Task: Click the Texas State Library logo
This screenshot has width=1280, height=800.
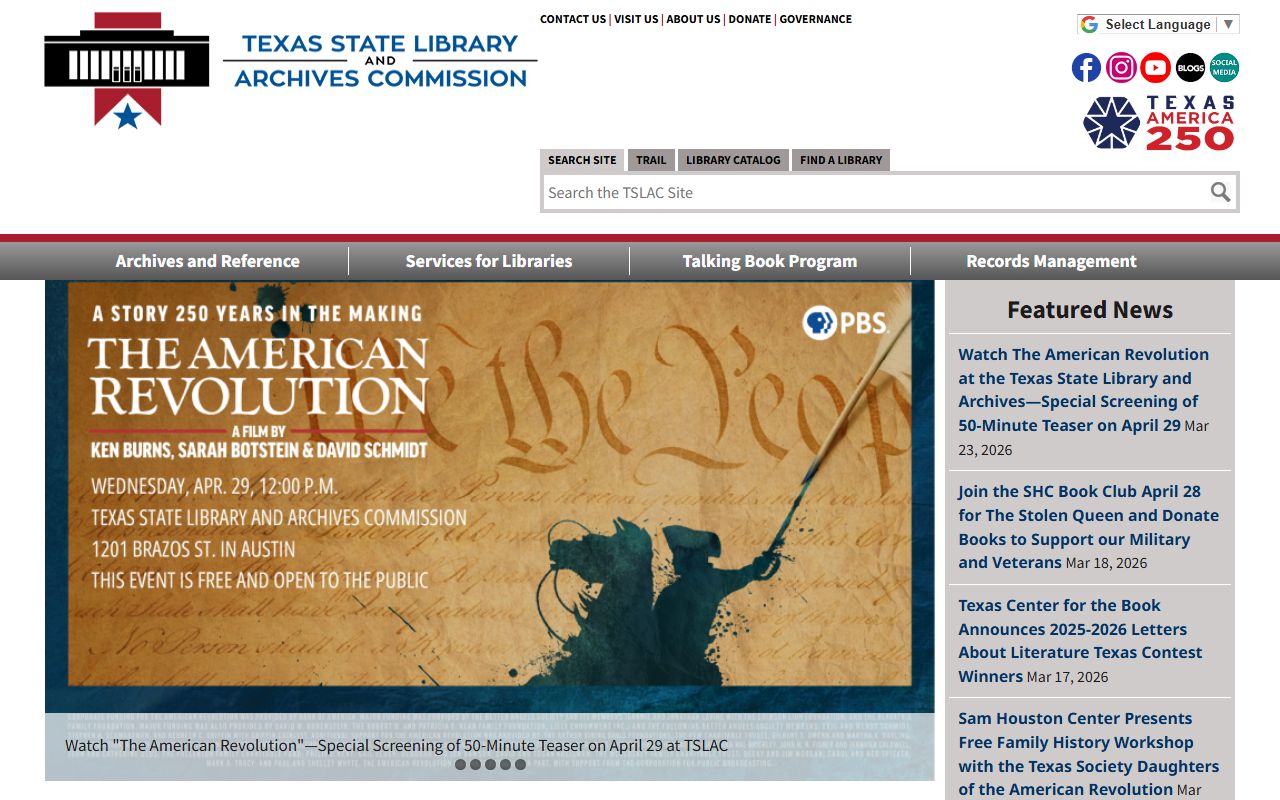Action: 127,70
